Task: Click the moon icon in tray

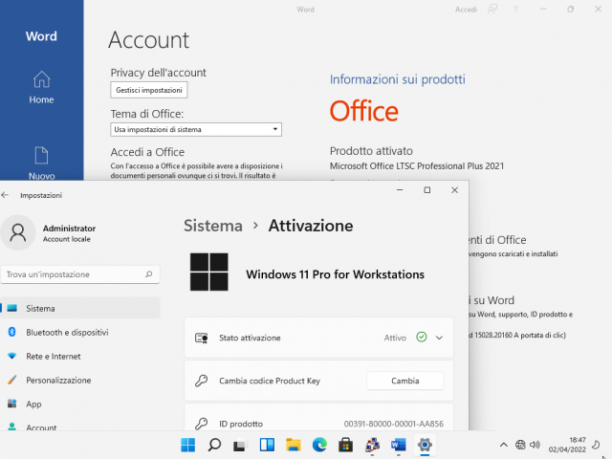Action: 596,445
